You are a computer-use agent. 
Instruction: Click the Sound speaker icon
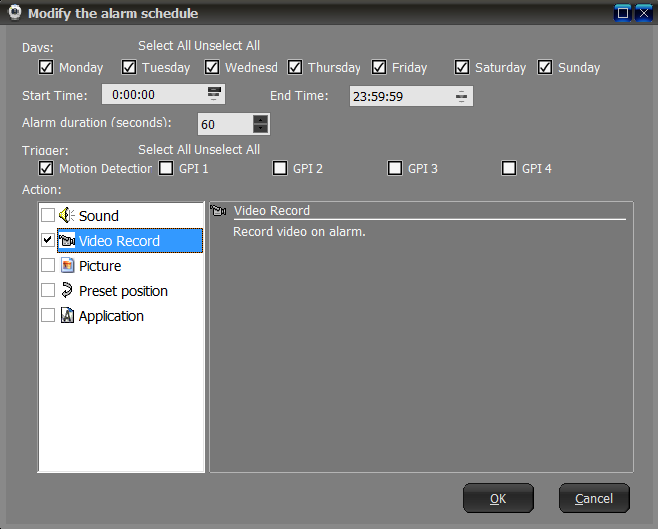point(67,216)
